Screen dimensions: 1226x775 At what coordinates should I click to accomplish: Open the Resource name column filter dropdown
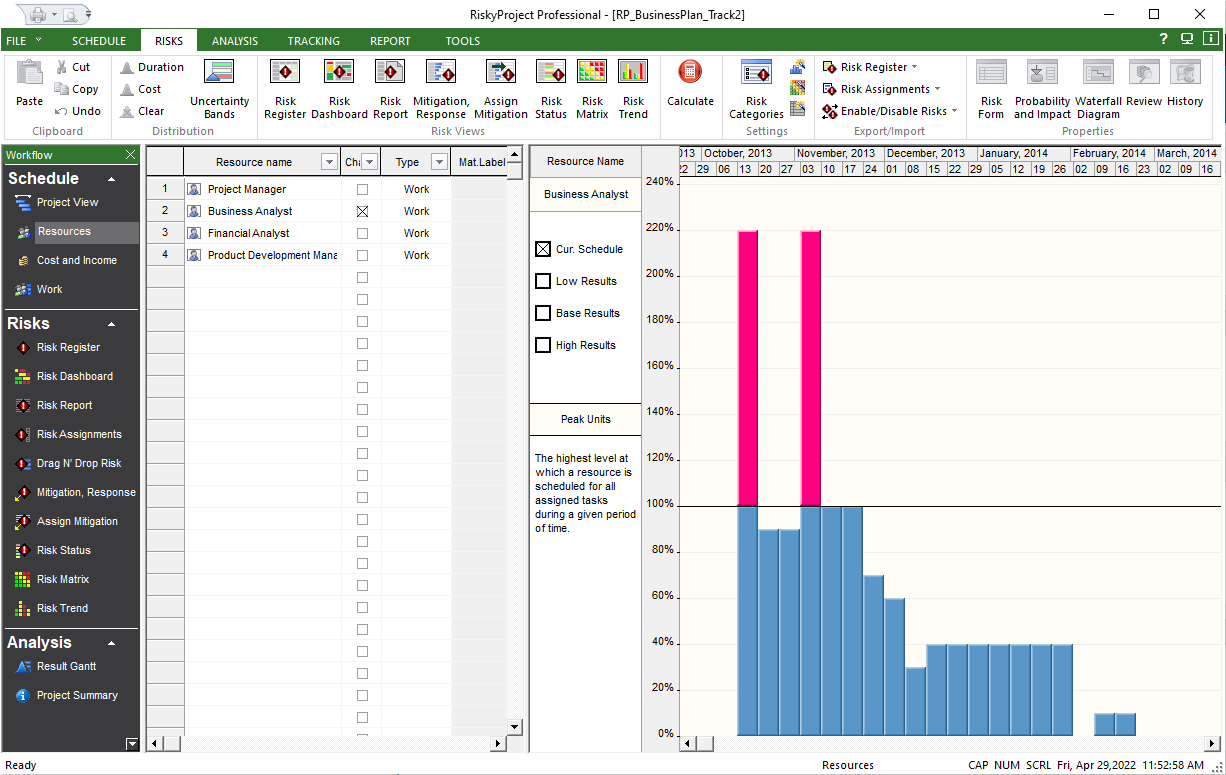(329, 162)
